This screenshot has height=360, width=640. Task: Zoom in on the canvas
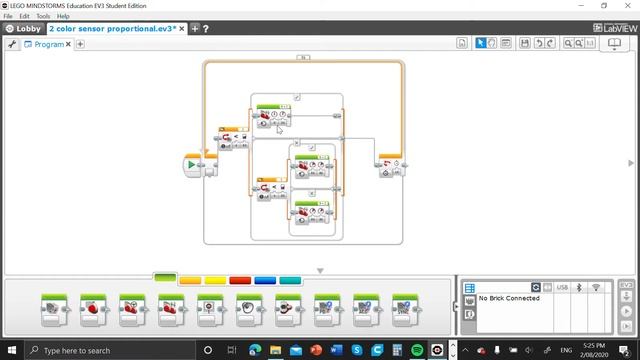[579, 43]
